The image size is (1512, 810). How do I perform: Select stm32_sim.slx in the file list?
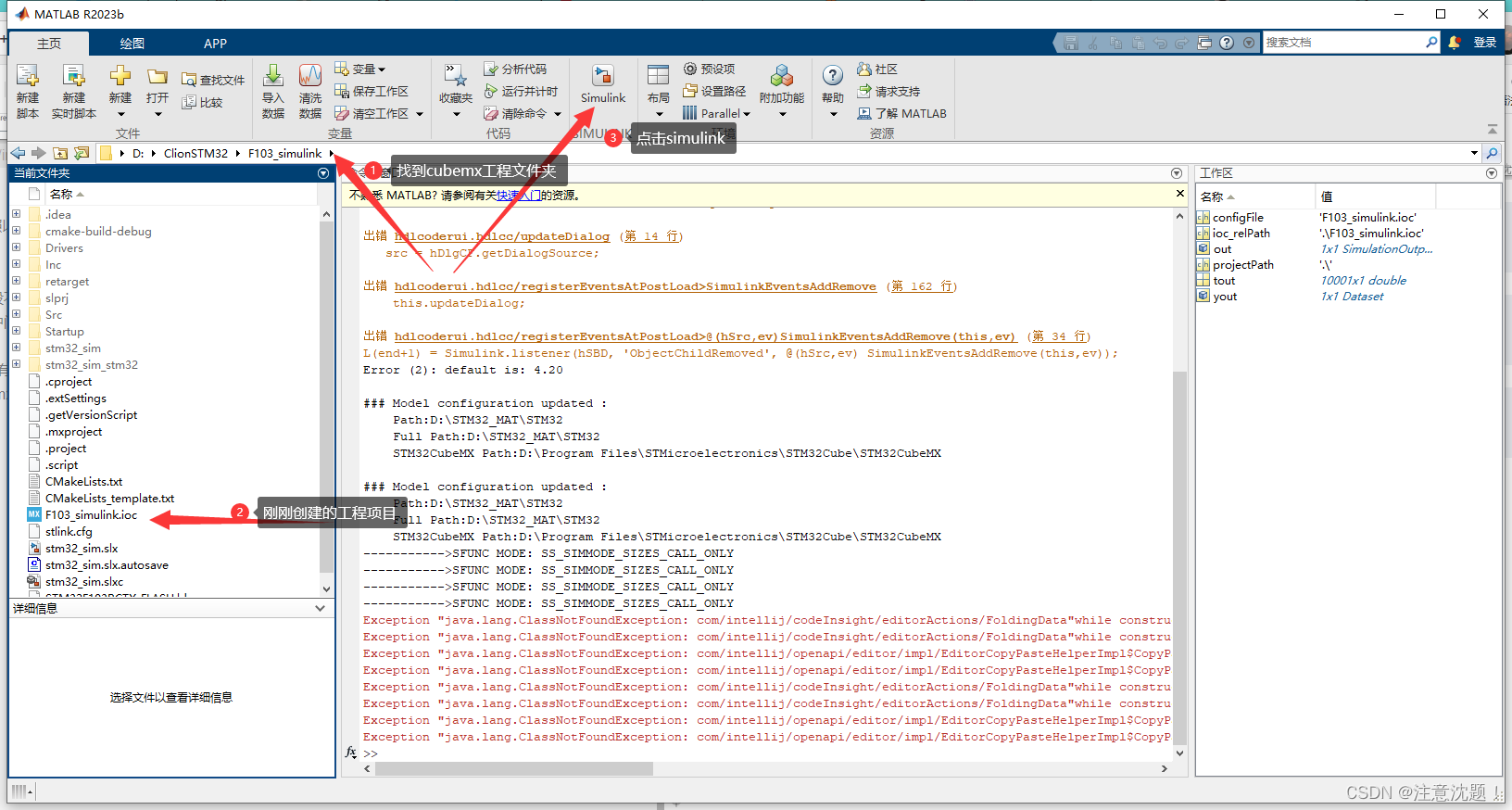[82, 549]
